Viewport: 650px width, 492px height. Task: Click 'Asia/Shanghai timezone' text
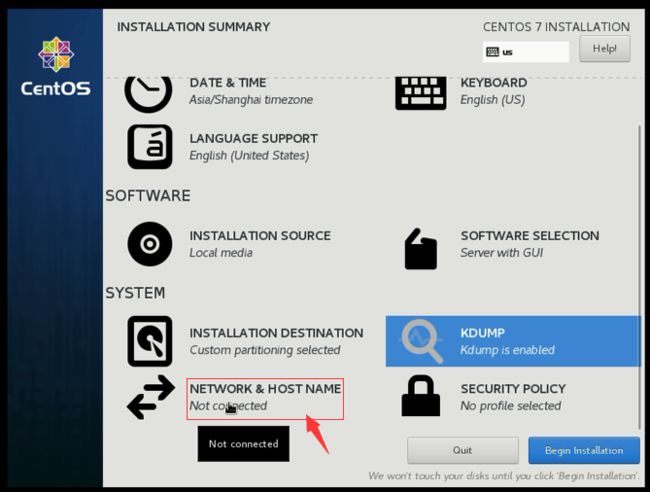[251, 100]
